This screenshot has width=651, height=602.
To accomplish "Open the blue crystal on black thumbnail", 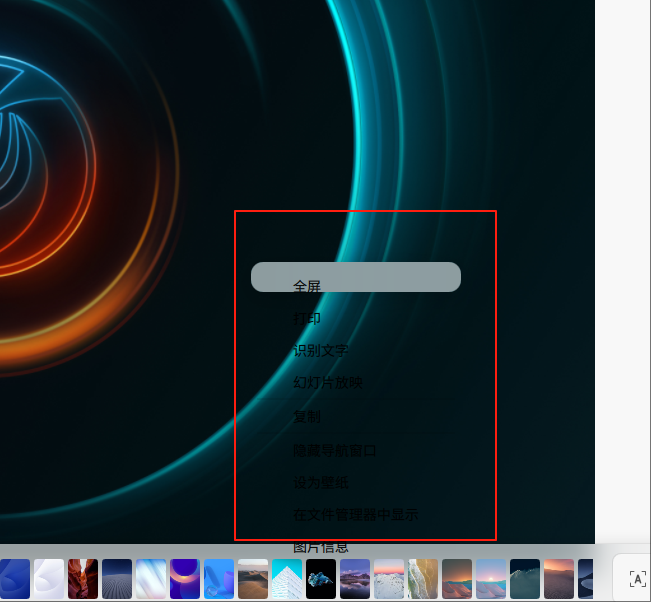I will pos(321,579).
